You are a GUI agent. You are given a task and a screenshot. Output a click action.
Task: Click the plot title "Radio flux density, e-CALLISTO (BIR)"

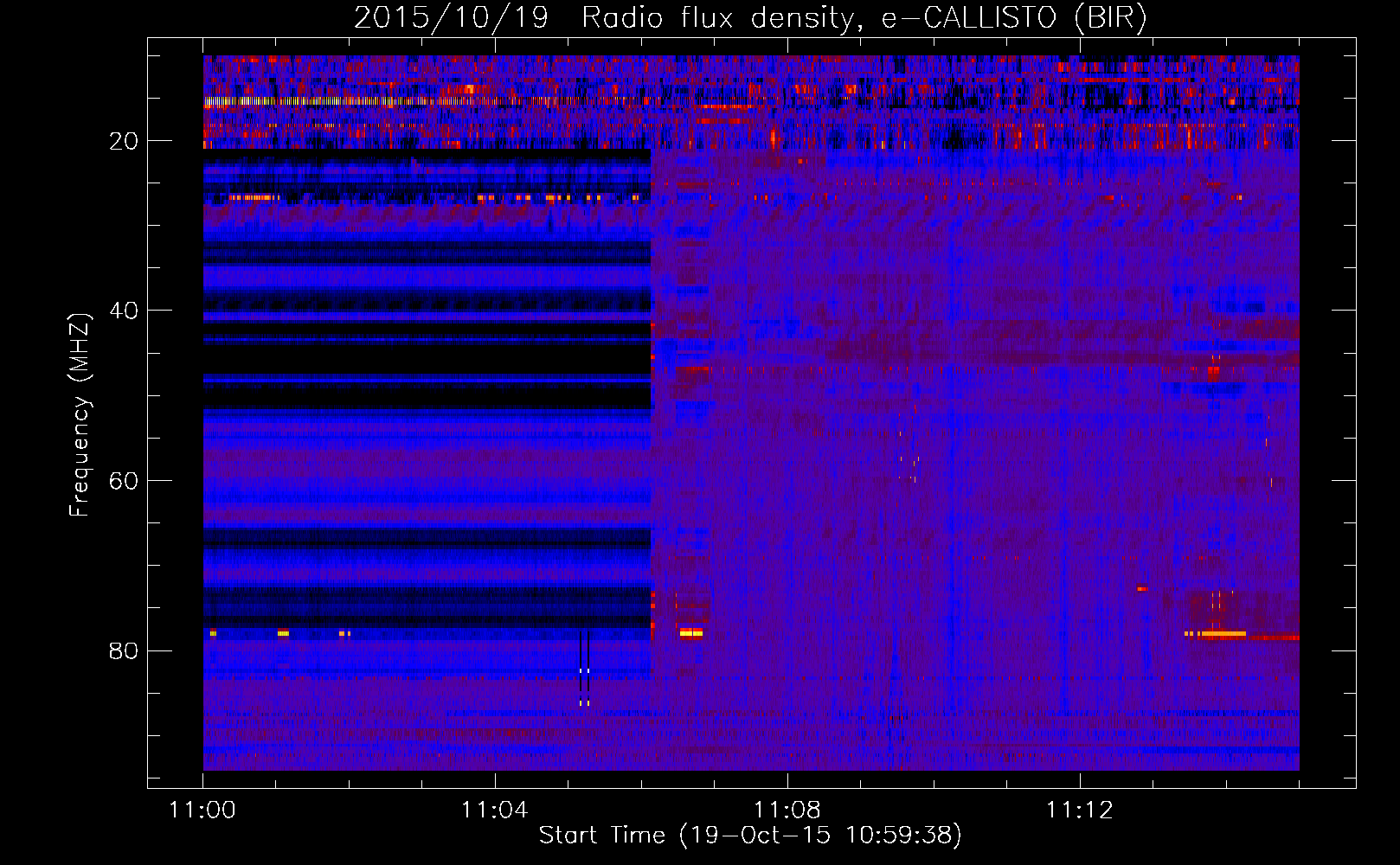pos(864,18)
